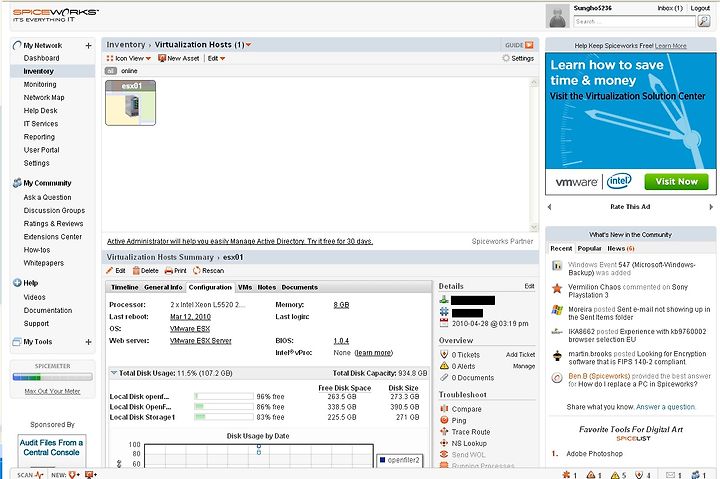Click the Search input field
Screen dimensions: 720x479
(635, 21)
